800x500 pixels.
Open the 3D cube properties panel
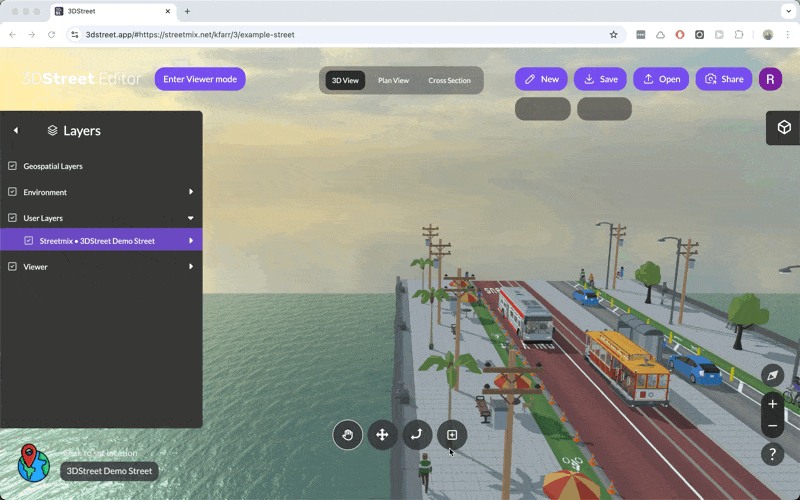[784, 127]
